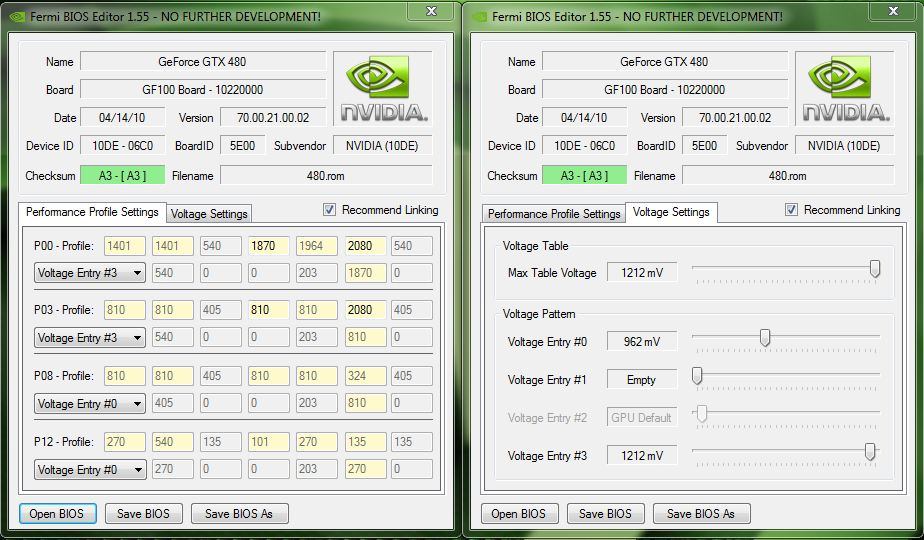Image resolution: width=924 pixels, height=540 pixels.
Task: Click Max Table Voltage slider handle
Action: coord(875,269)
